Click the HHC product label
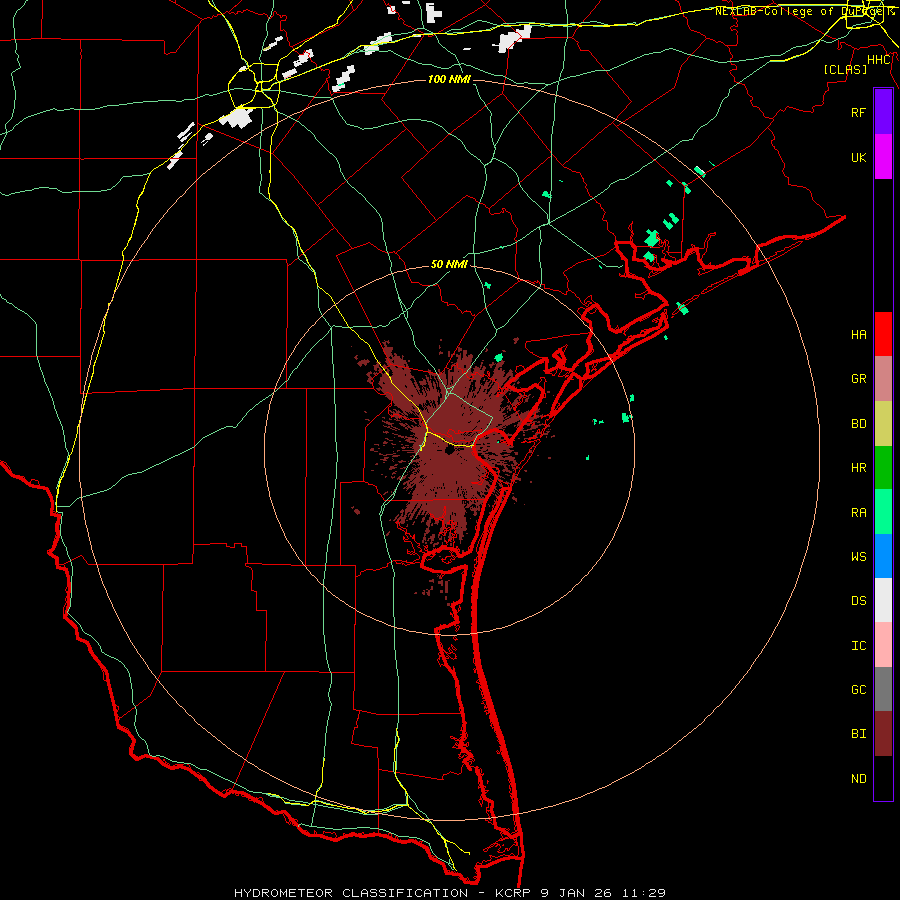The image size is (900, 900). (879, 60)
